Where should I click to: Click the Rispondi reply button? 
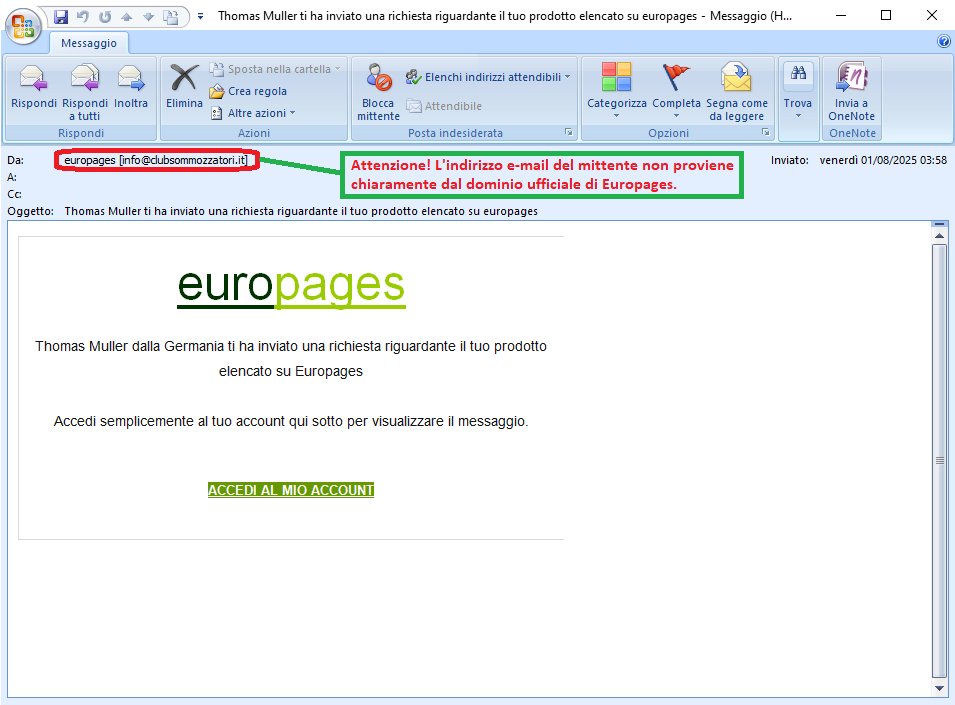[x=33, y=89]
